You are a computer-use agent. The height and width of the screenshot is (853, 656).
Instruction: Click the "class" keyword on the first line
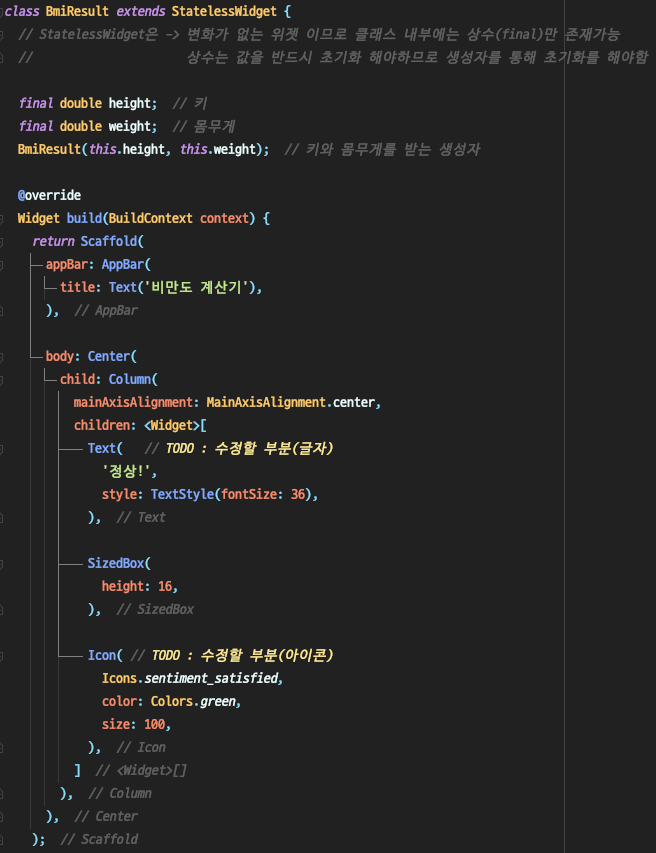pos(22,11)
